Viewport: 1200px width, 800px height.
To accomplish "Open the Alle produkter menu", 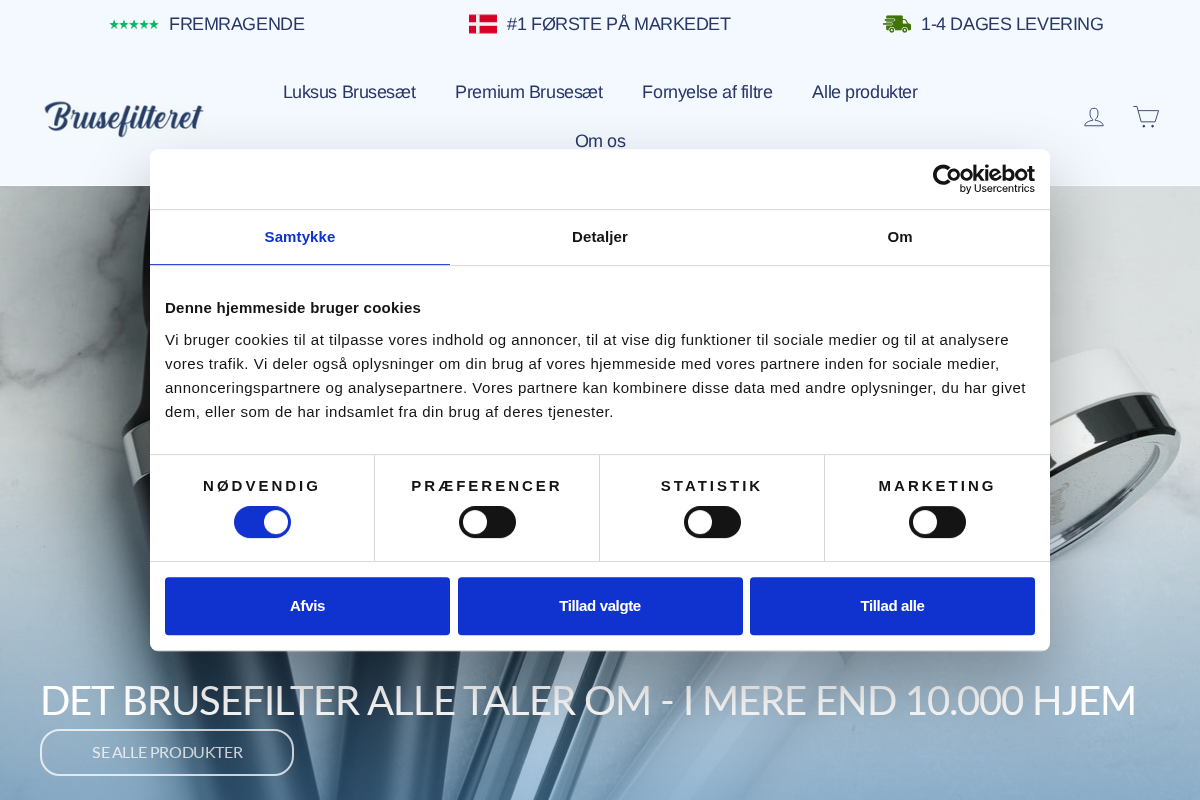I will 864,92.
